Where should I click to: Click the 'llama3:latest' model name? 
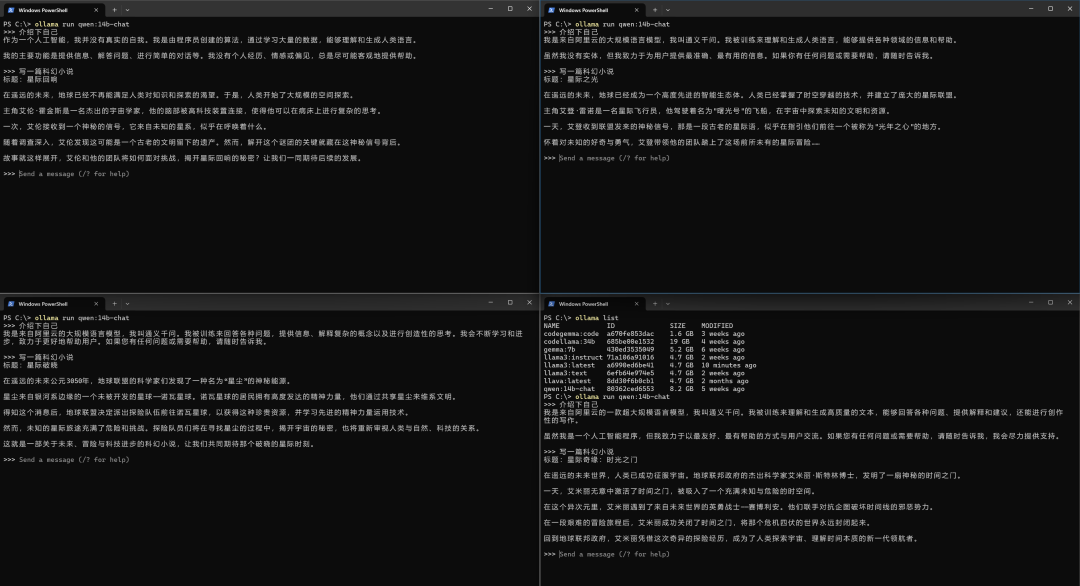coord(569,366)
